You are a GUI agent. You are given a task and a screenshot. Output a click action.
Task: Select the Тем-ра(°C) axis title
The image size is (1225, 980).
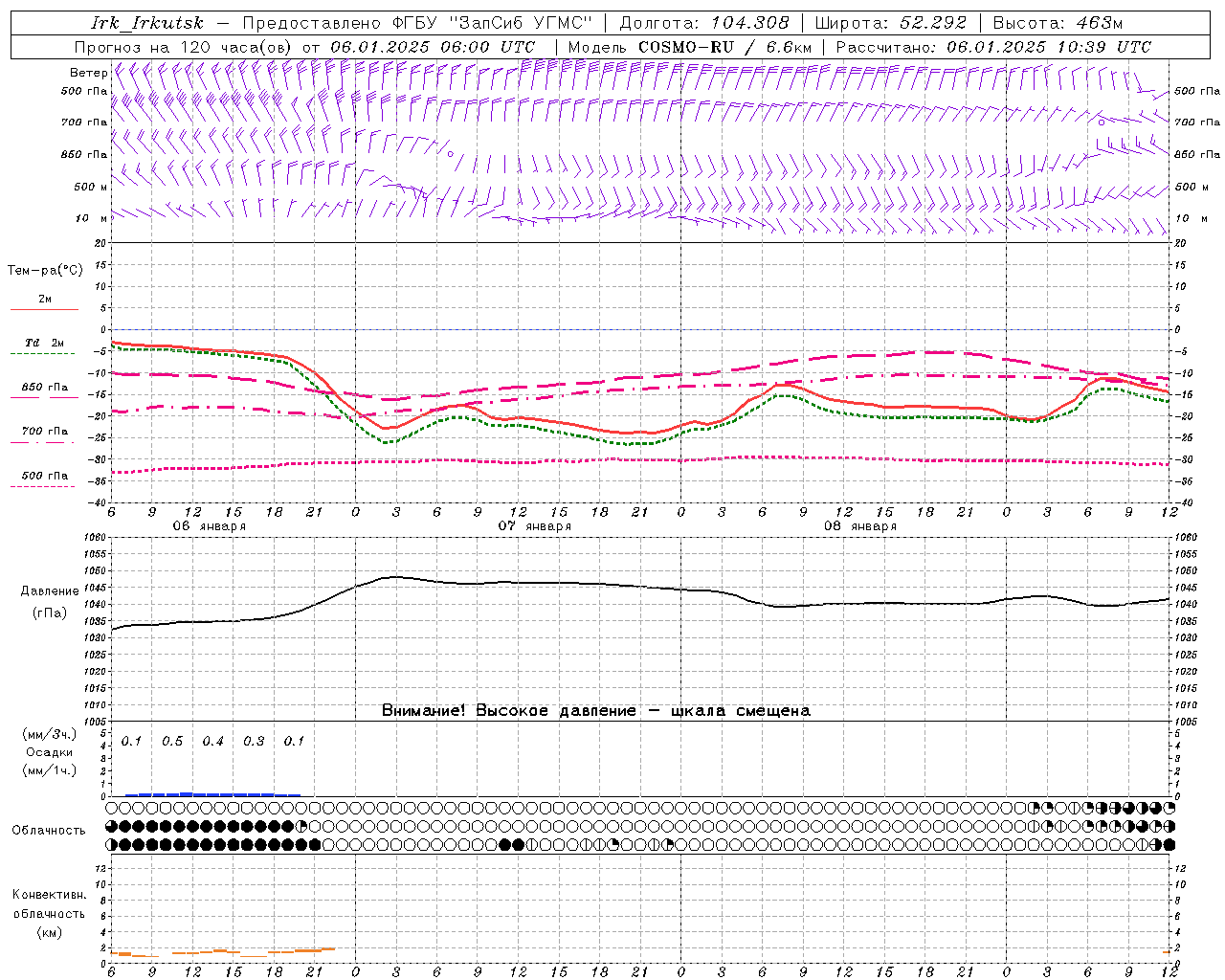pos(45,271)
